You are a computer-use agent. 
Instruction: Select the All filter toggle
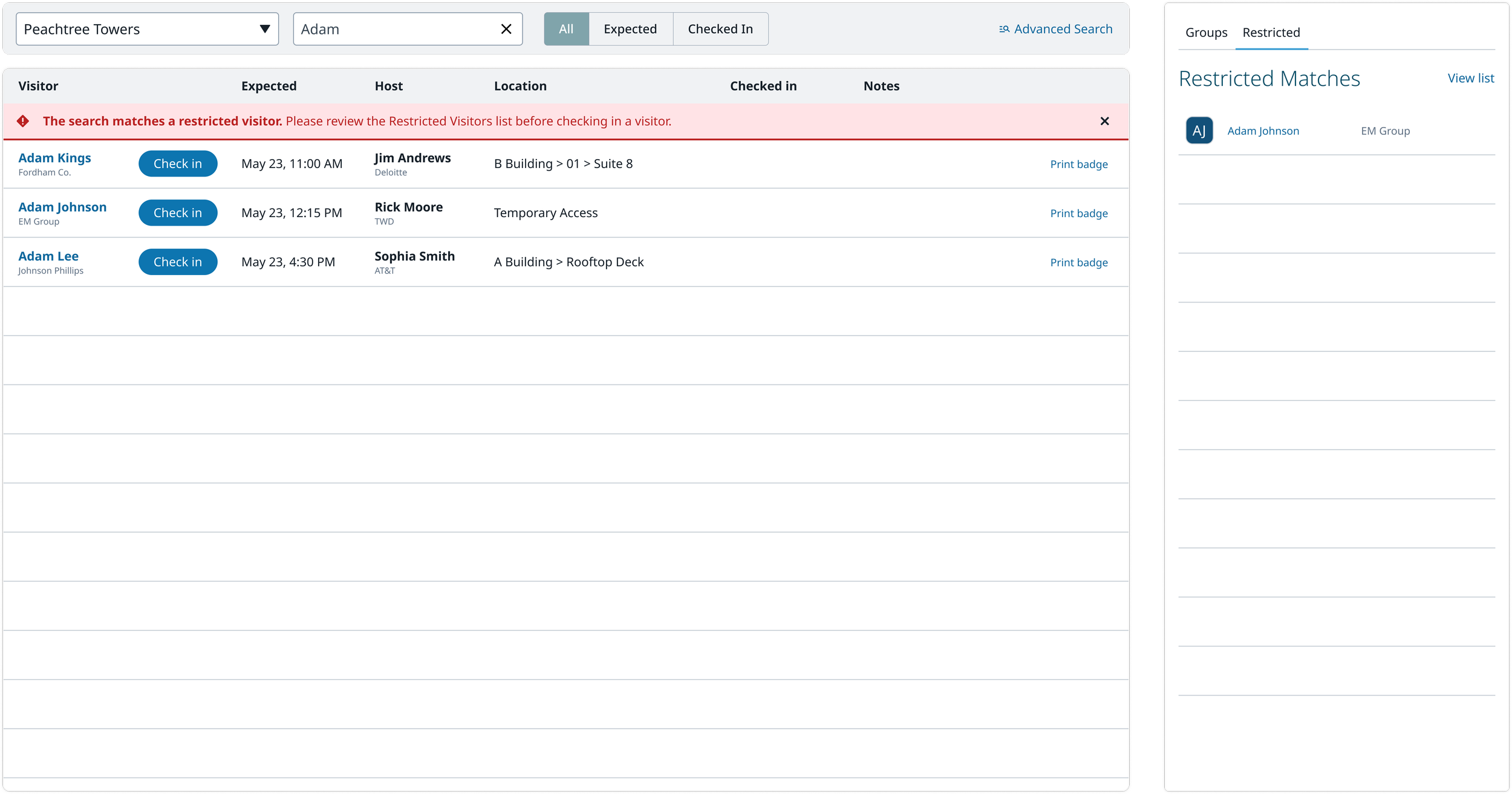[566, 29]
